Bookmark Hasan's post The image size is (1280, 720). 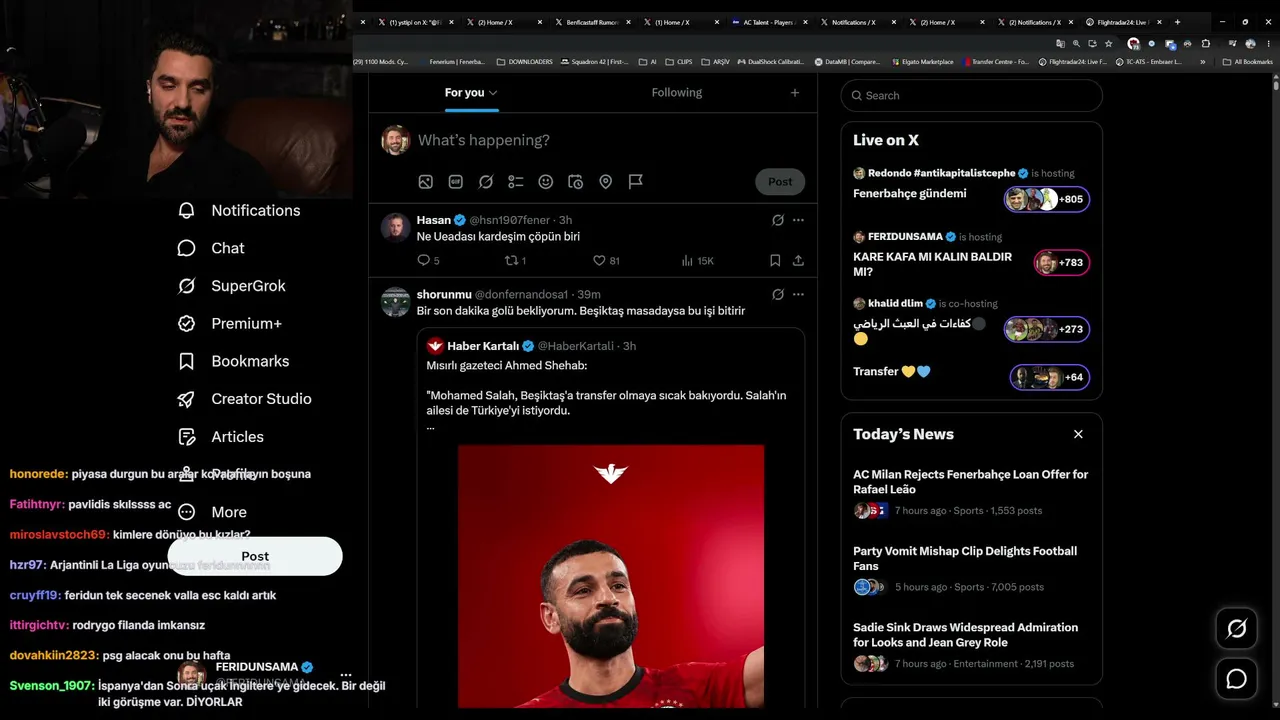pos(775,261)
